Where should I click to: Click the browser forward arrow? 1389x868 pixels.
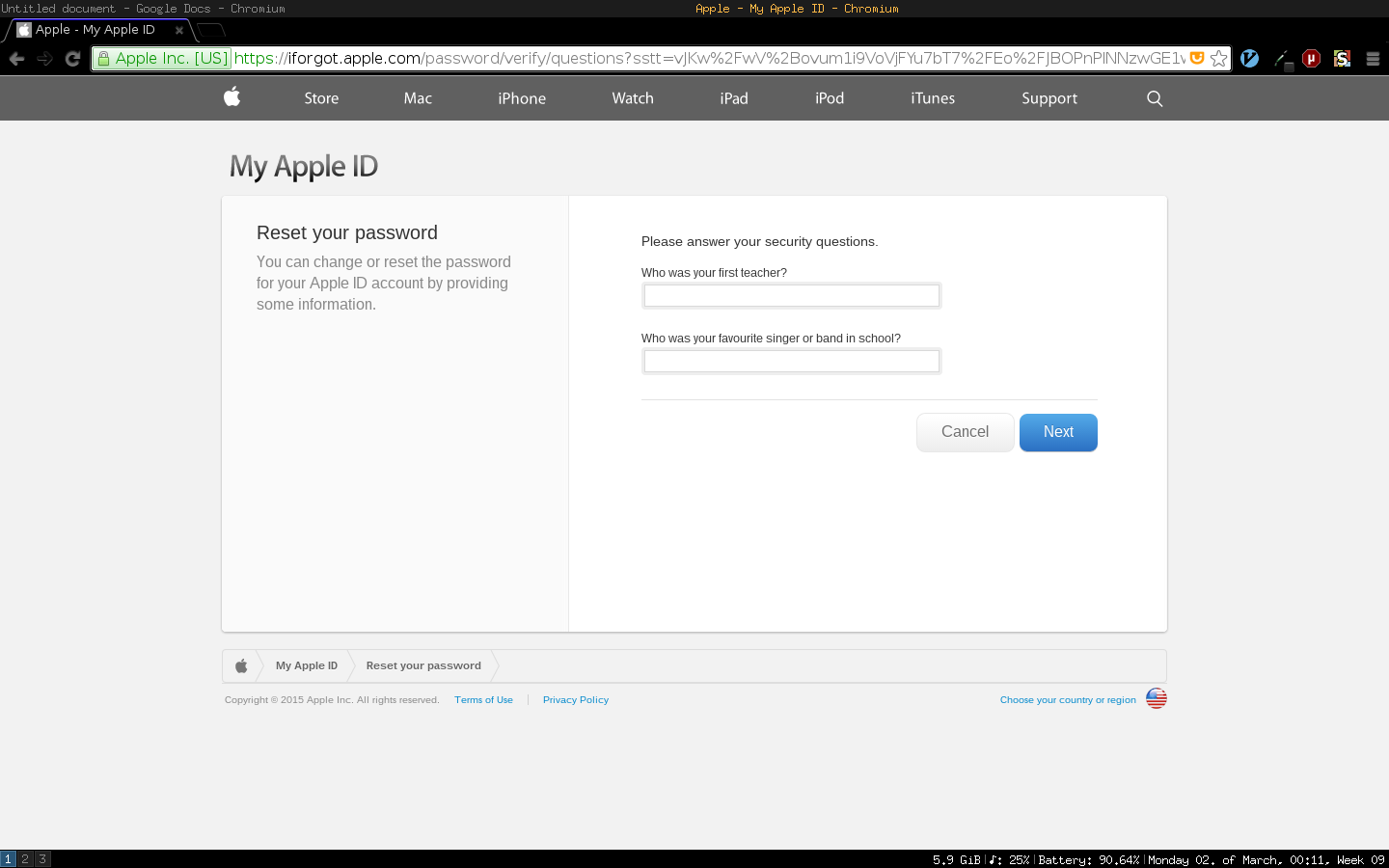pos(44,59)
